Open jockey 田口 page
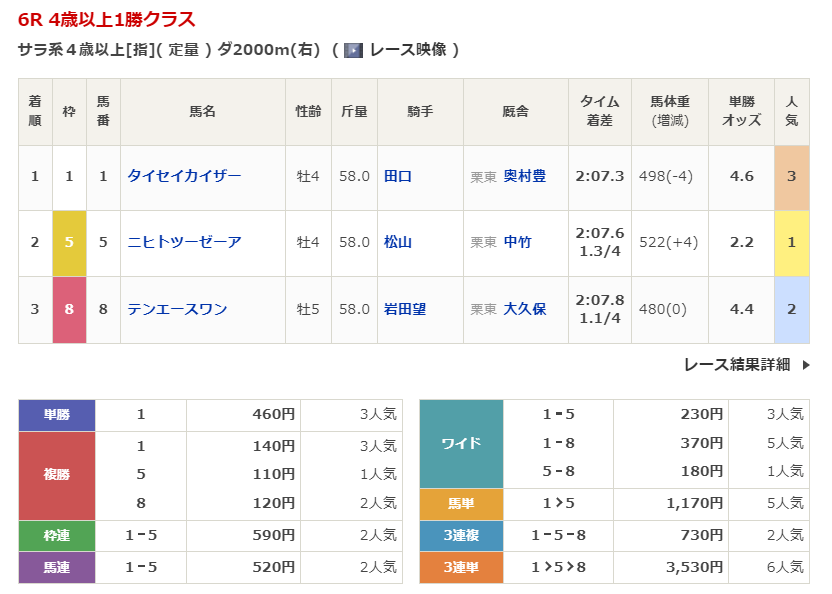Viewport: 832px width, 594px height. [x=398, y=176]
